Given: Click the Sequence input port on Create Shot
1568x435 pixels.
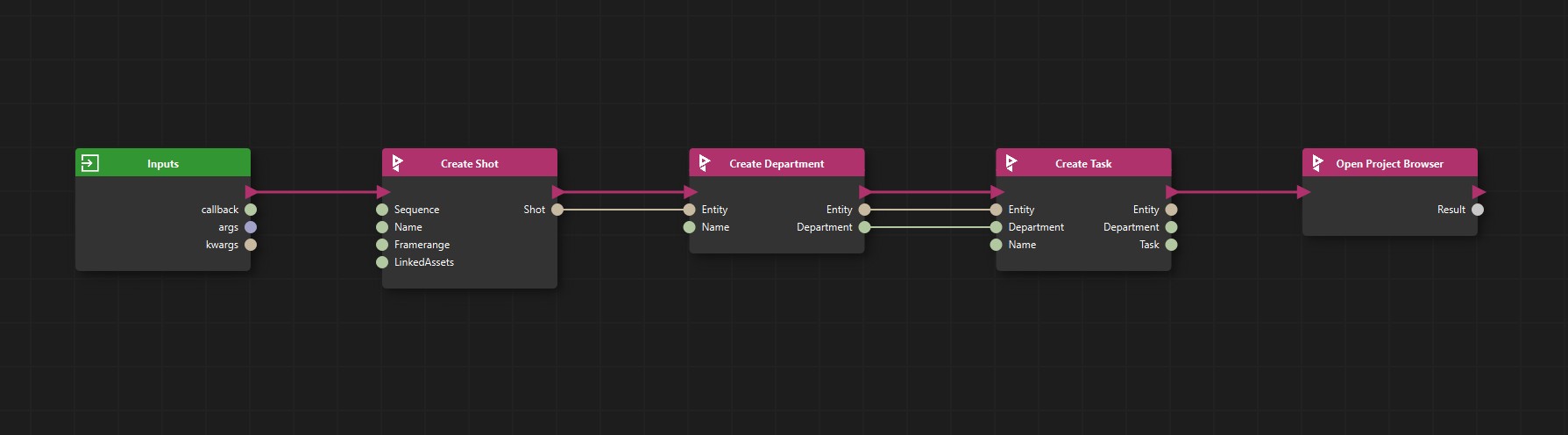Looking at the screenshot, I should (382, 210).
